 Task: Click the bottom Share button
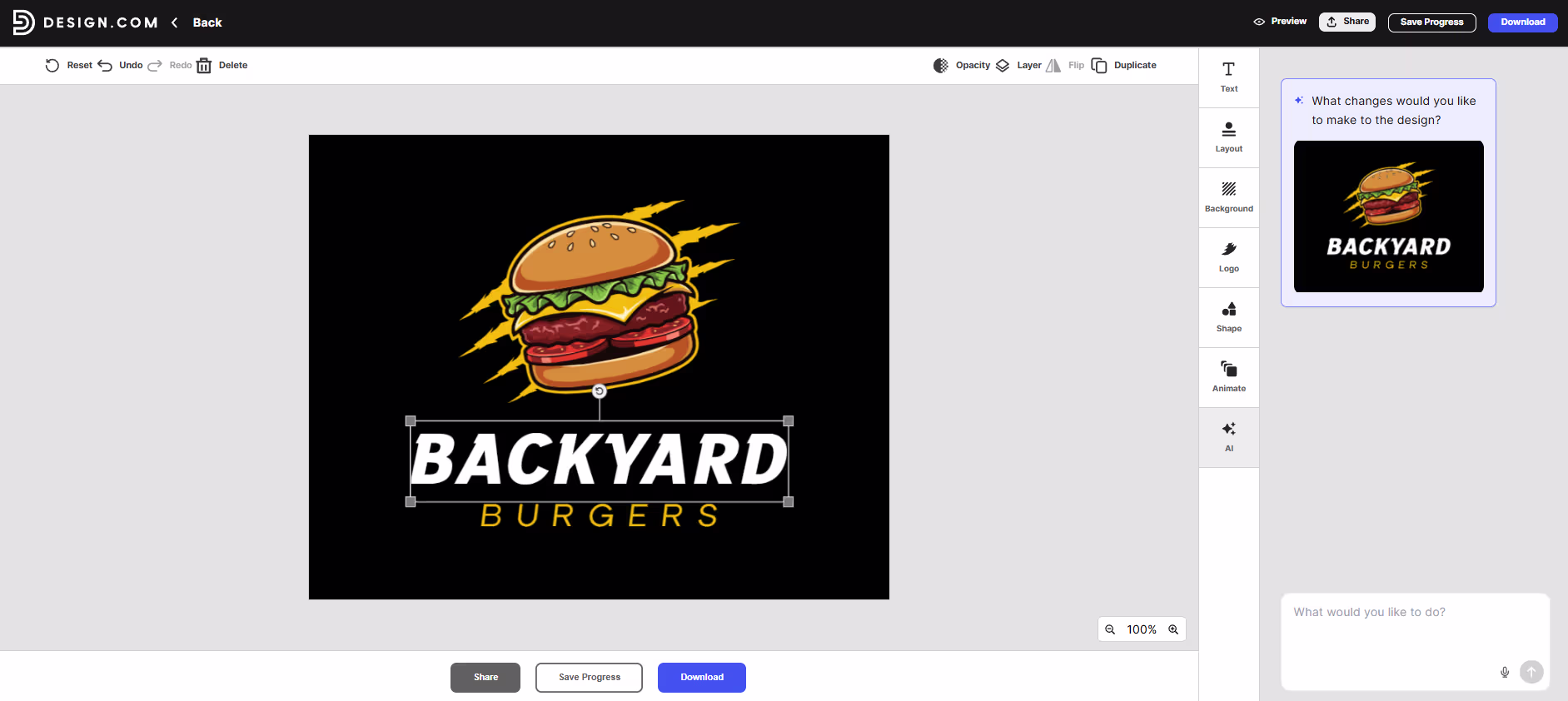[485, 678]
